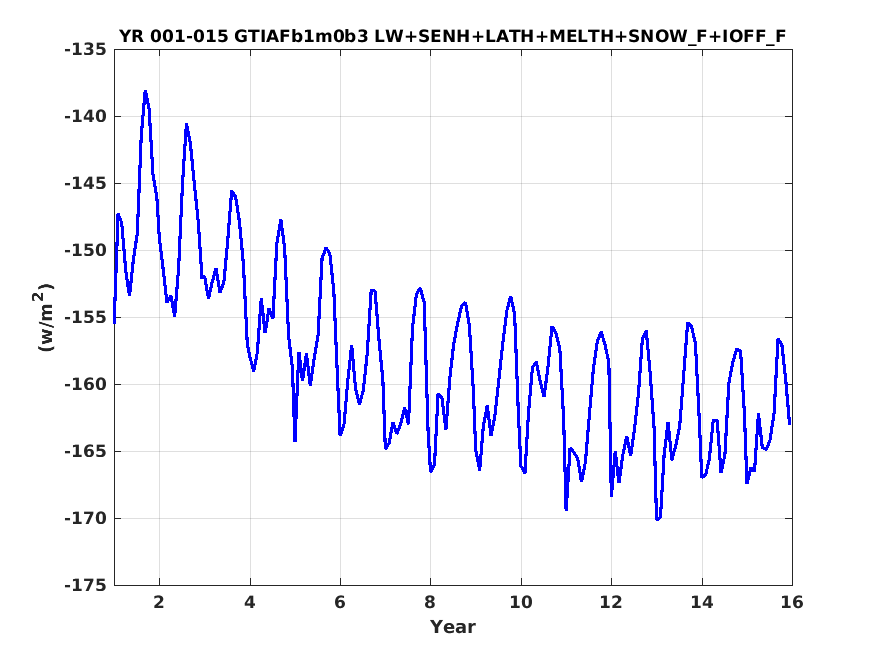This screenshot has width=875, height=656.
Task: Click the 'Year' x-axis label
Action: 453,627
